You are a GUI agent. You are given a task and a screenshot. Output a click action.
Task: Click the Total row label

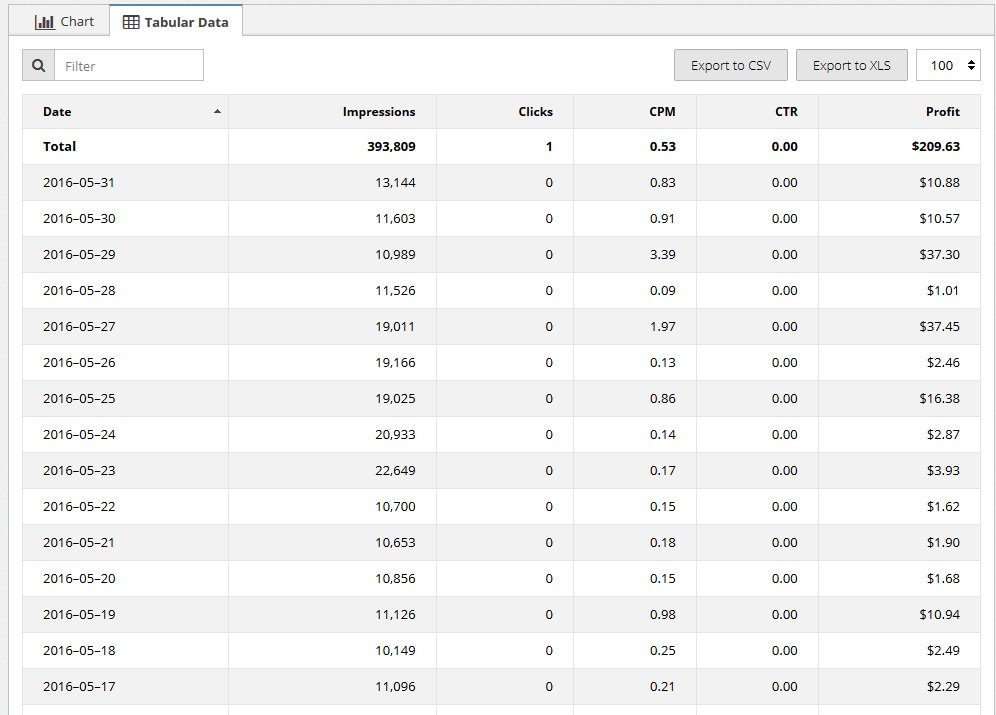(59, 147)
